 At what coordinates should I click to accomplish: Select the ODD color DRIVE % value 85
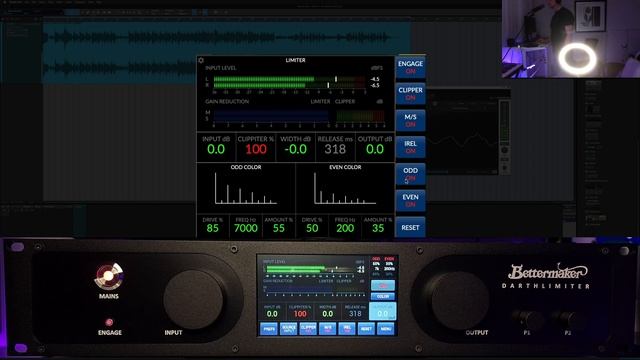213,228
